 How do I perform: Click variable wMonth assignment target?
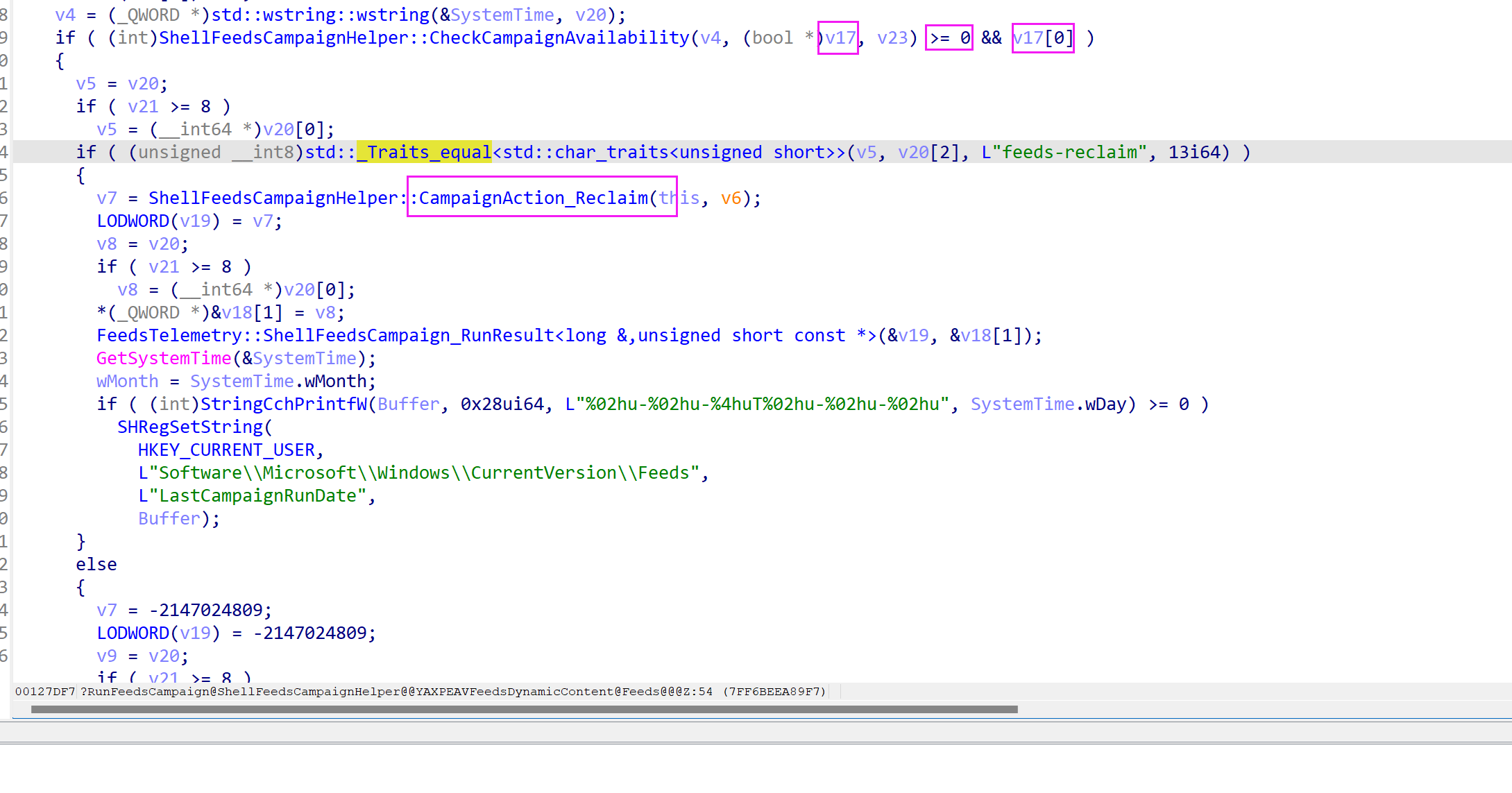(127, 381)
